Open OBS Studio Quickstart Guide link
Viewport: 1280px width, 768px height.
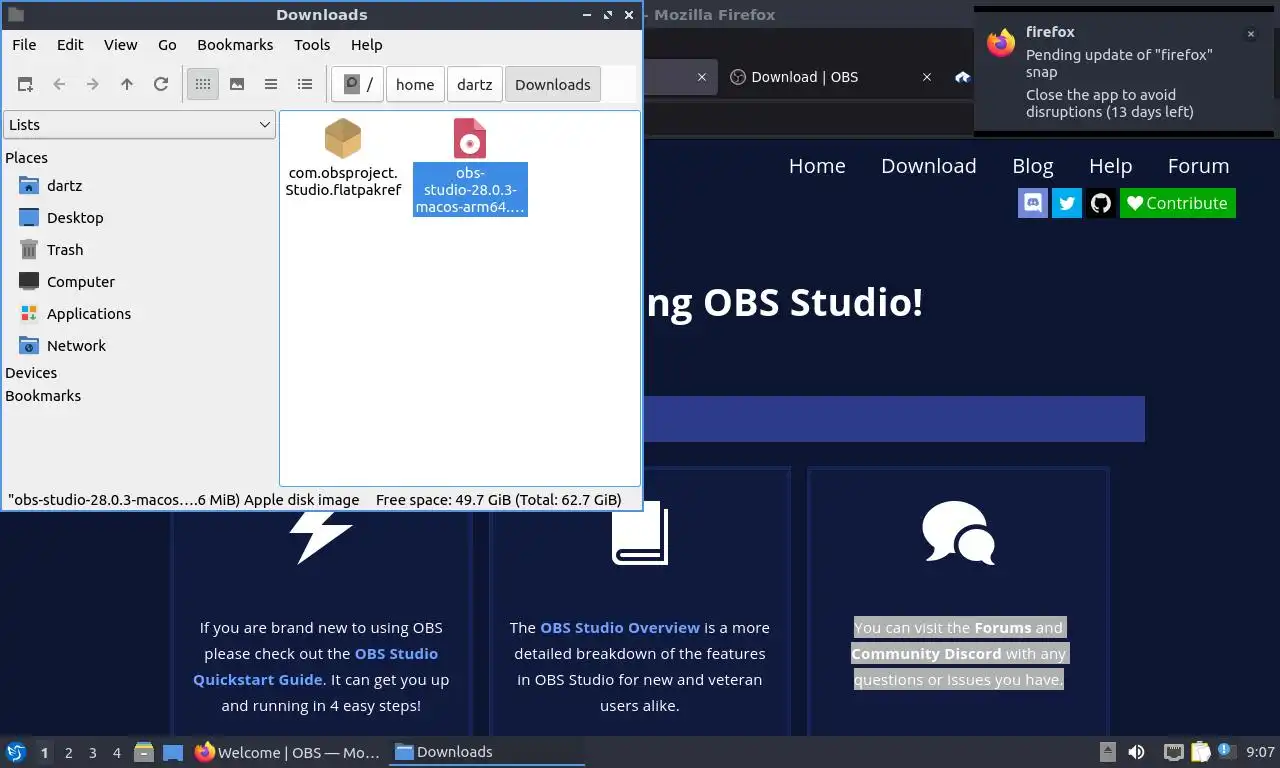pyautogui.click(x=315, y=667)
